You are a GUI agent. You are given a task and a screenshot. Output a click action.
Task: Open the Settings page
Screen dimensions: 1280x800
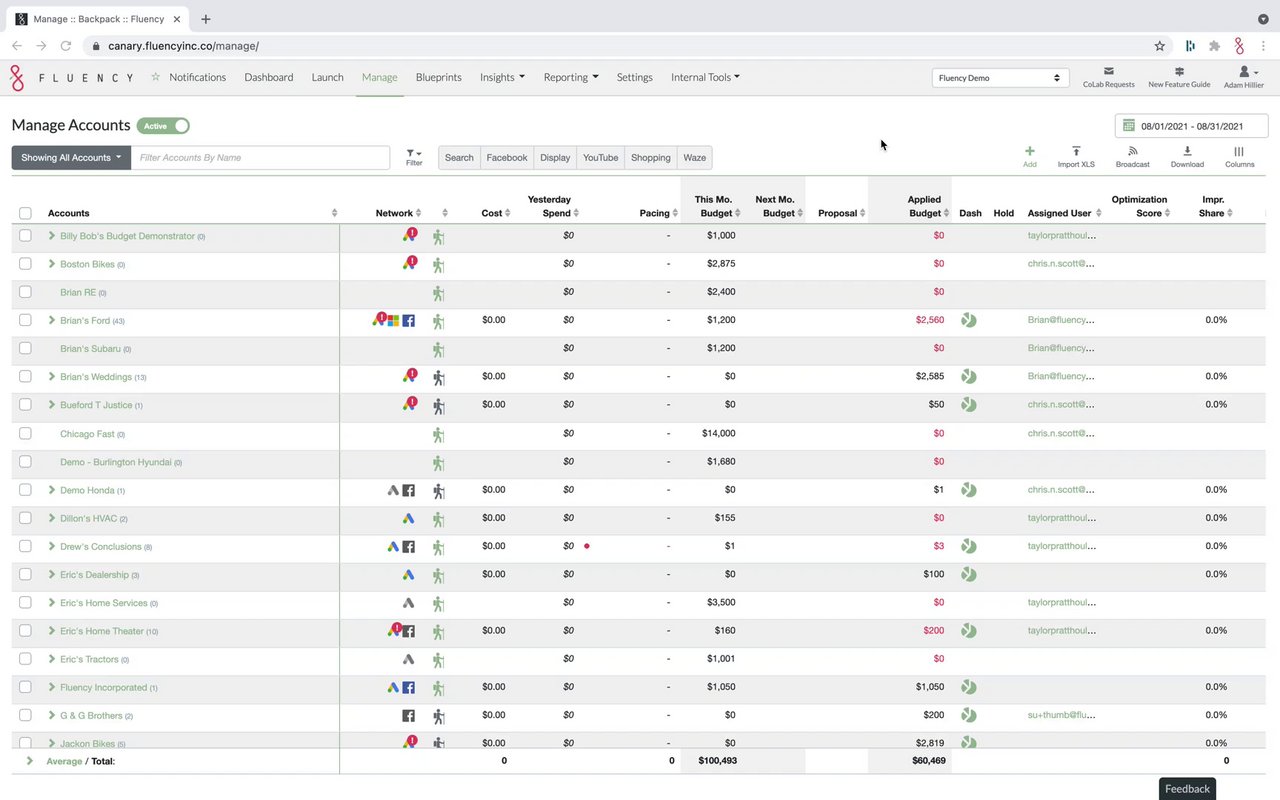coord(635,77)
